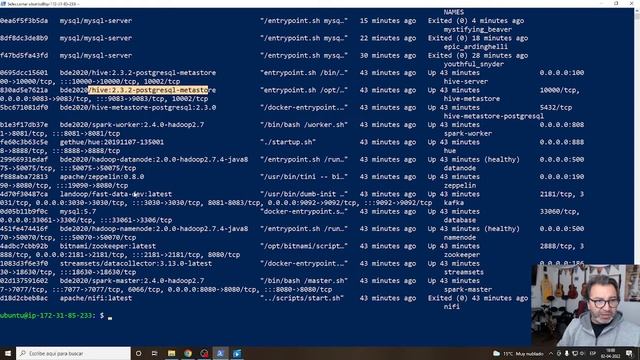Click image name bde2020/hive-metastore-postgresql:2.3.0
The width and height of the screenshot is (640, 360).
point(138,107)
